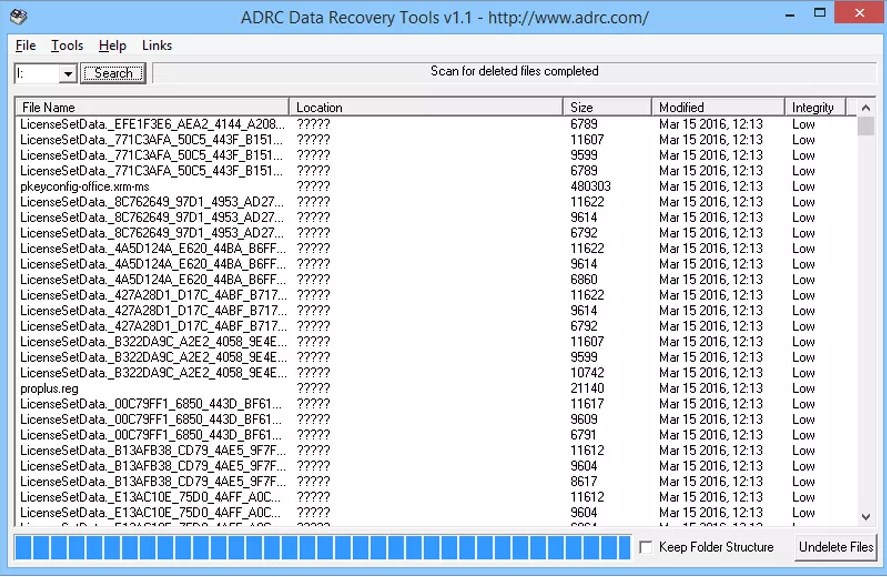Open the Help menu
The image size is (887, 577).
coord(112,45)
